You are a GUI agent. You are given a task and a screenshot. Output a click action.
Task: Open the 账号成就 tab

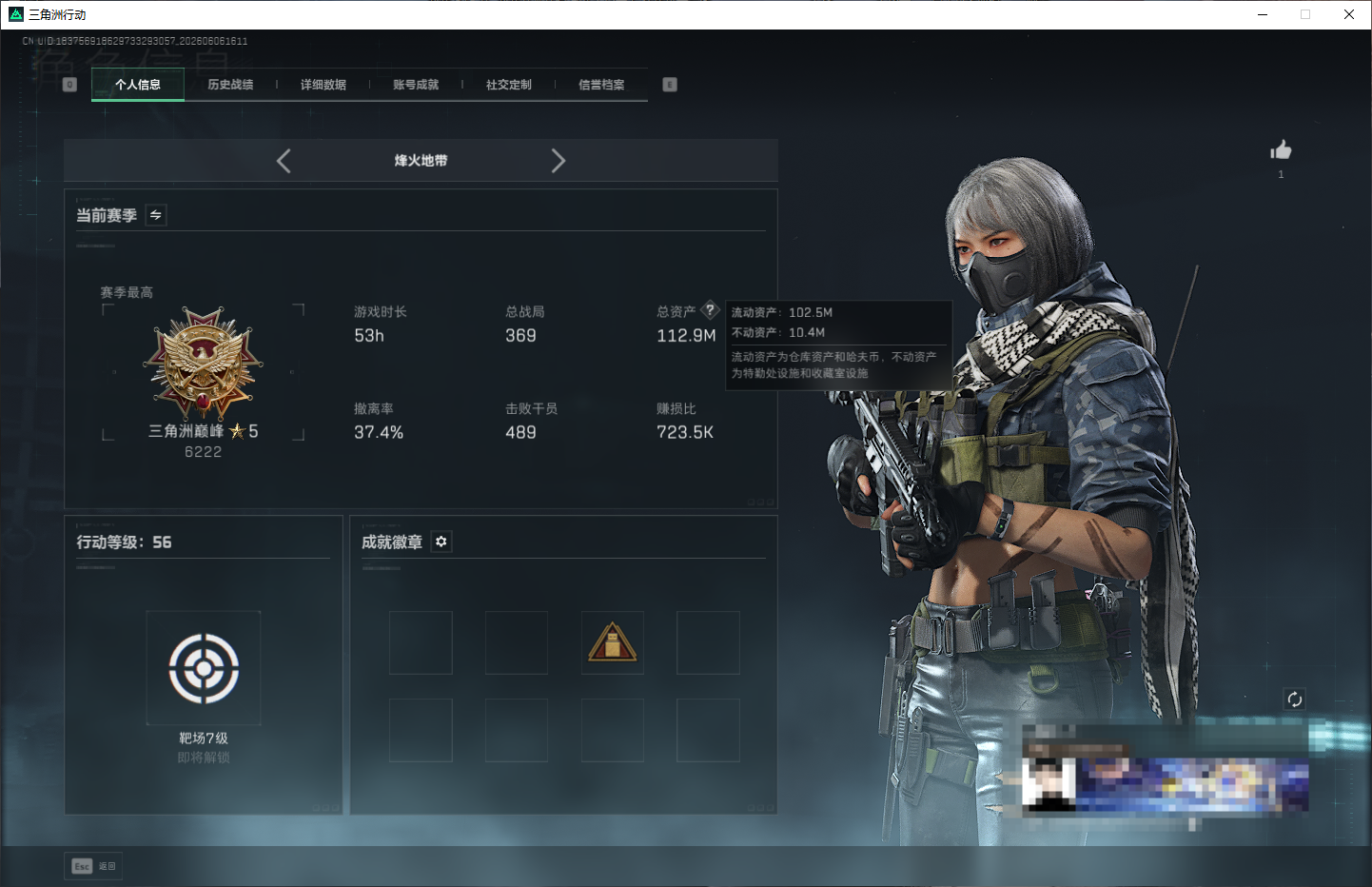(416, 85)
